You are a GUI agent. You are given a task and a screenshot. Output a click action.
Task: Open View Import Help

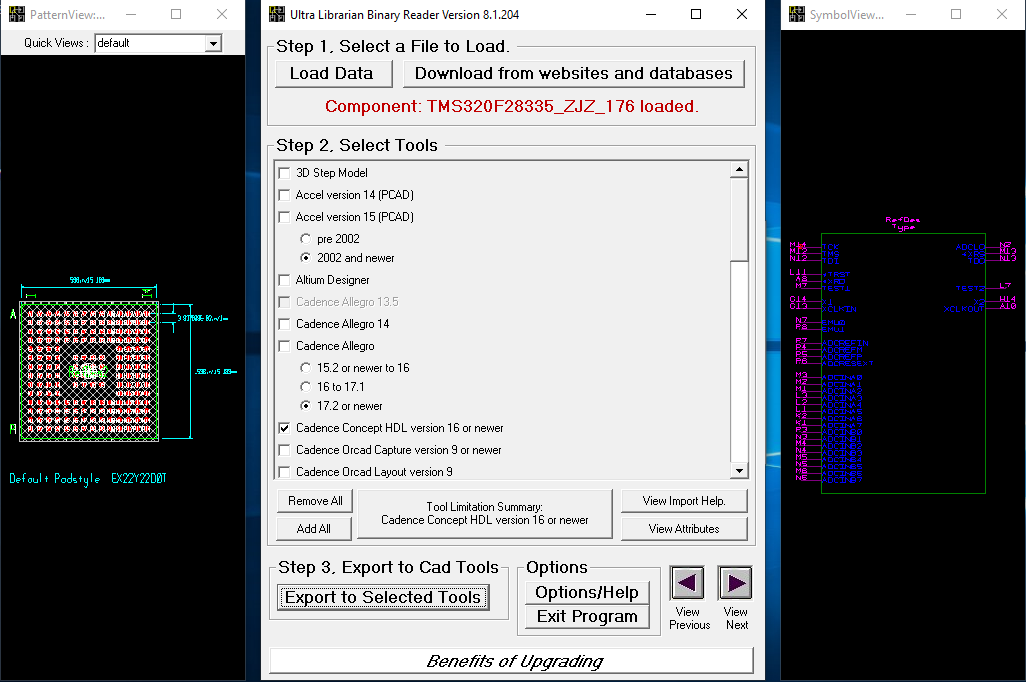click(x=684, y=501)
